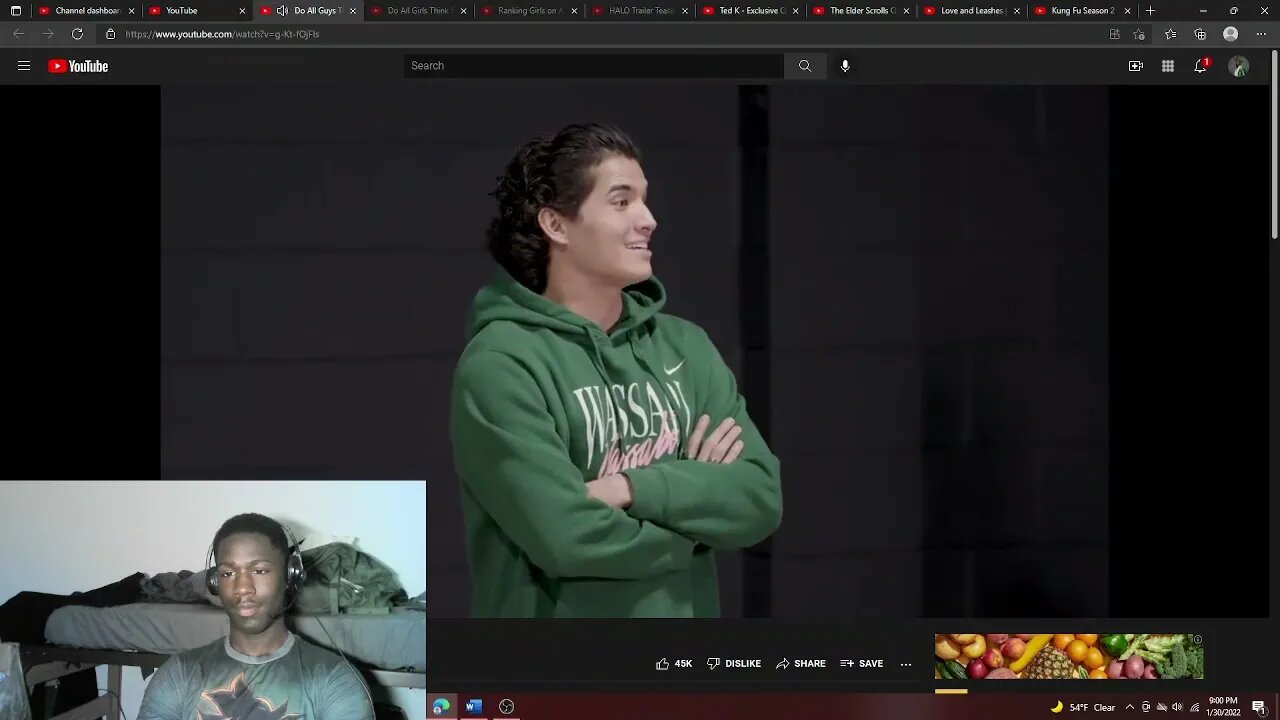Open the browser Collections panel

(x=1200, y=34)
